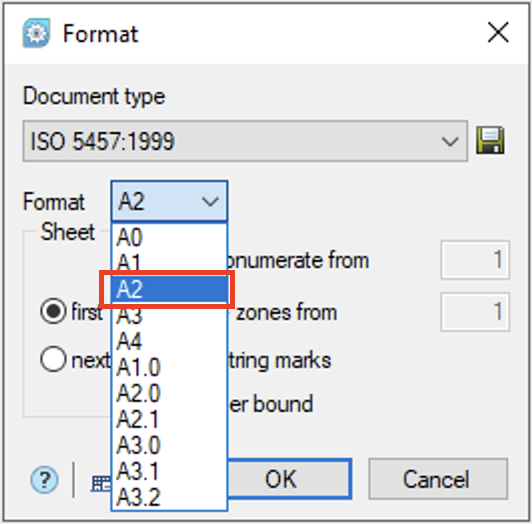Choose A3.2 at the list bottom
532x524 pixels.
pos(169,498)
